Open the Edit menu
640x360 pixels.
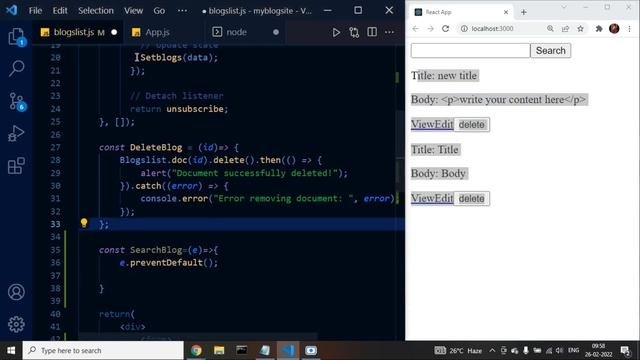[60, 11]
